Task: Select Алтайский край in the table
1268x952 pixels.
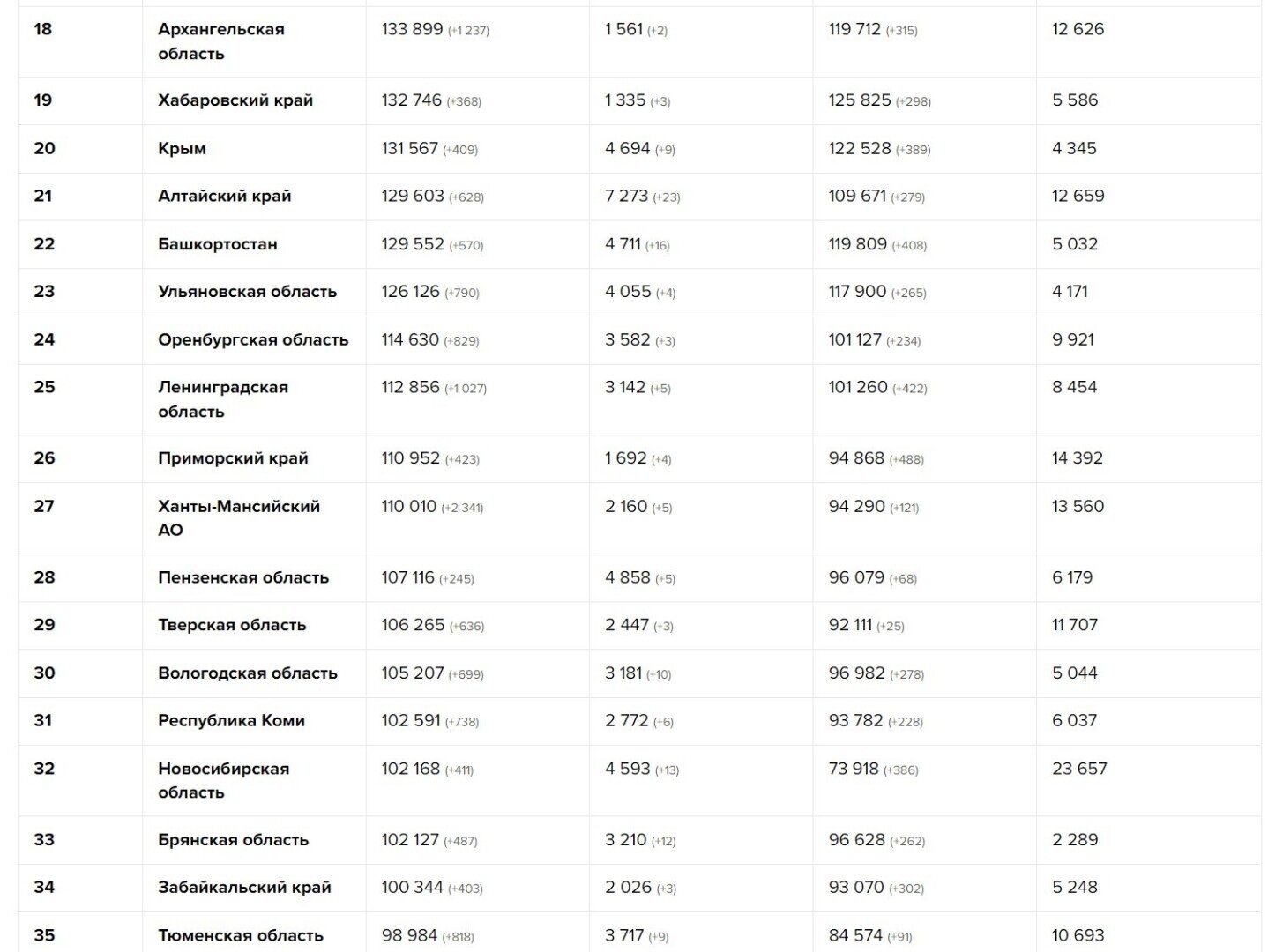Action: click(224, 196)
